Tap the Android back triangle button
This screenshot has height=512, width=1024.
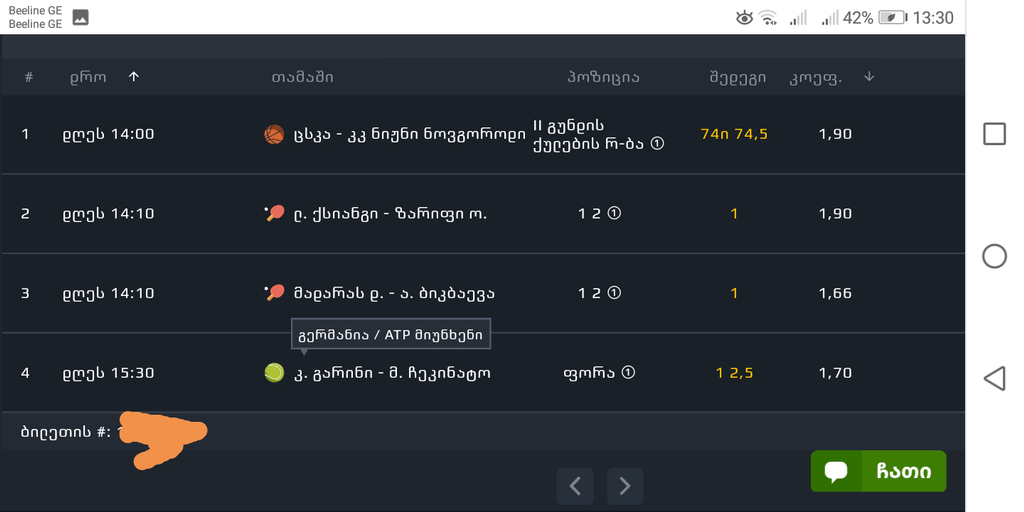[994, 378]
